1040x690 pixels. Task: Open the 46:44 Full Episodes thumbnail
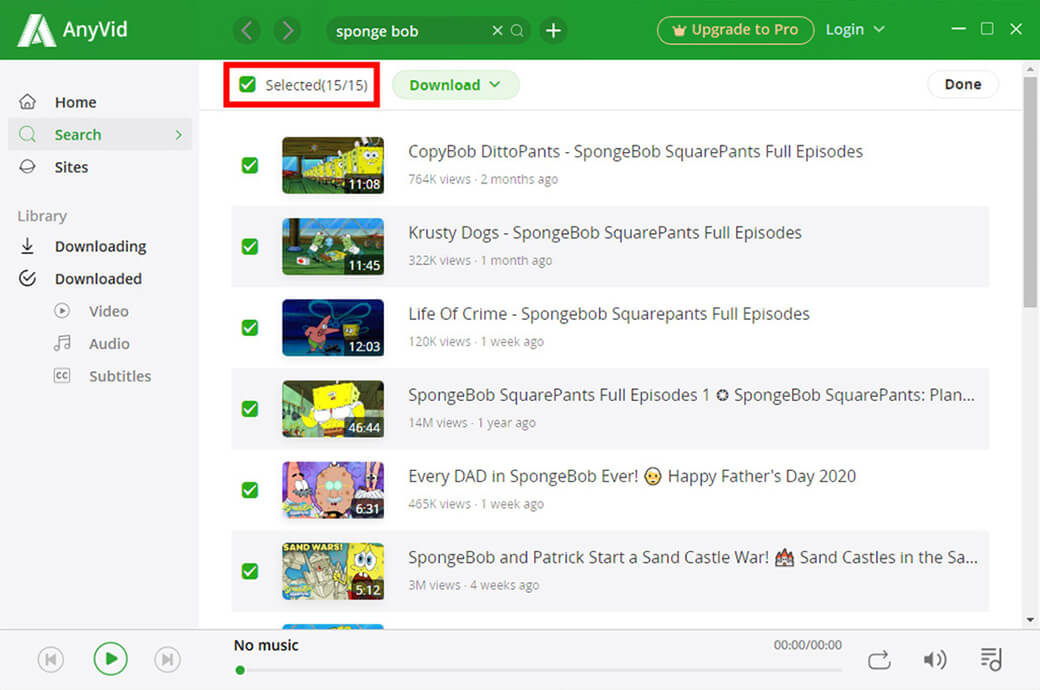[x=333, y=409]
